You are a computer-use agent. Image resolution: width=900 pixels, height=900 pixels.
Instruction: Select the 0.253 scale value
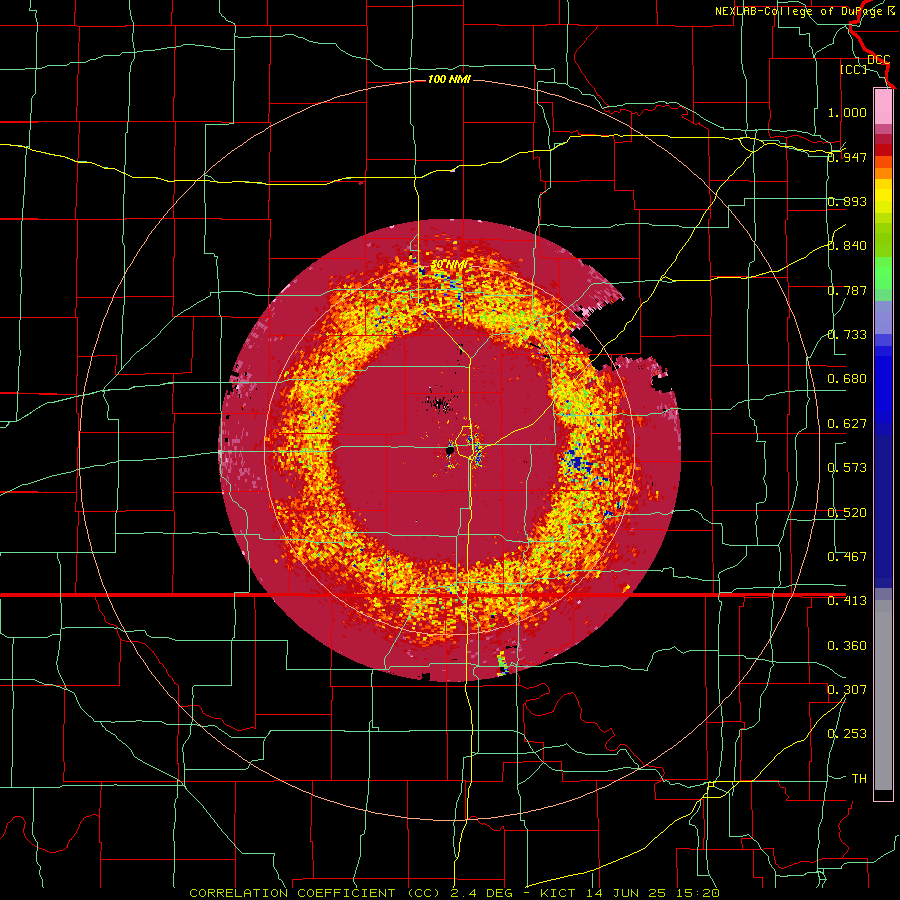coord(847,734)
